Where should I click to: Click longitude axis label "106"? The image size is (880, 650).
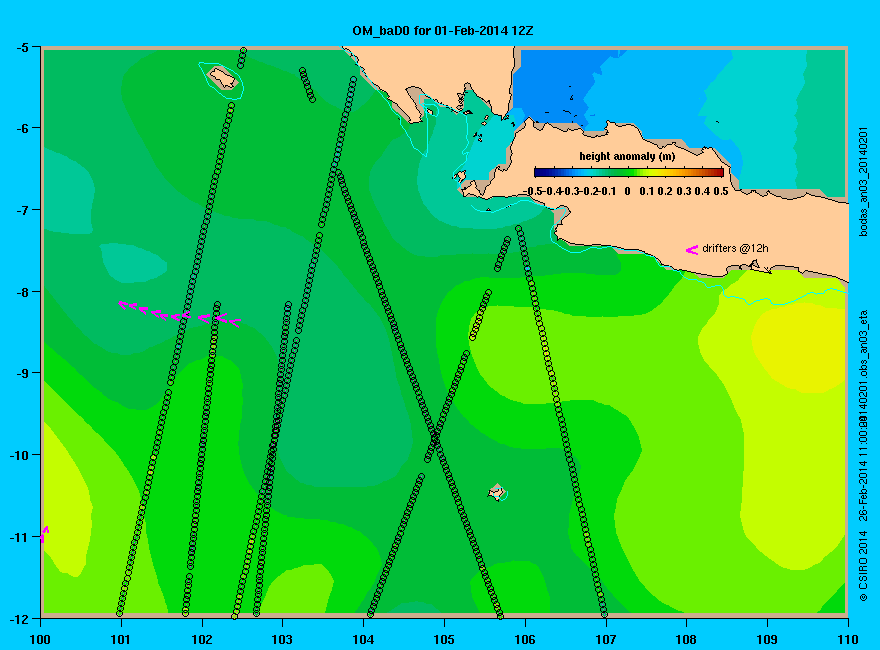point(525,639)
